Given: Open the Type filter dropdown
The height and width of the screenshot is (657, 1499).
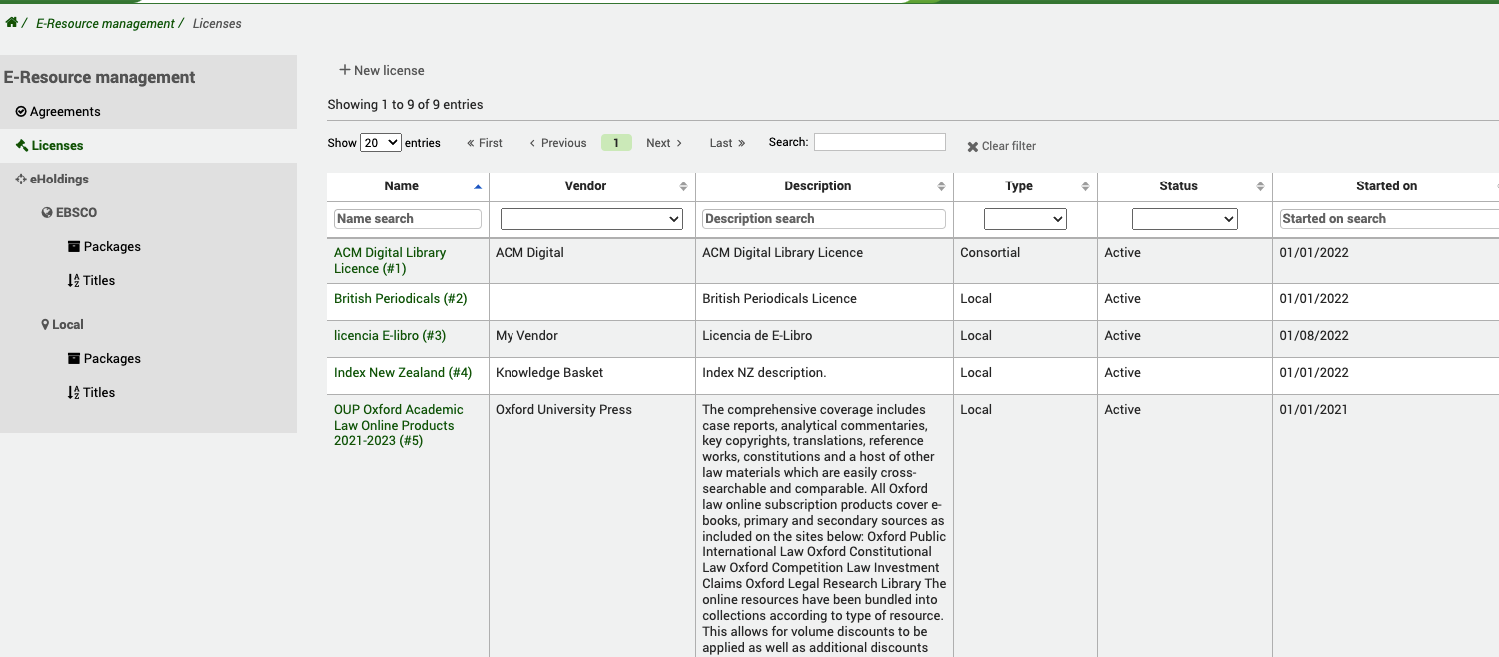Looking at the screenshot, I should [1025, 218].
